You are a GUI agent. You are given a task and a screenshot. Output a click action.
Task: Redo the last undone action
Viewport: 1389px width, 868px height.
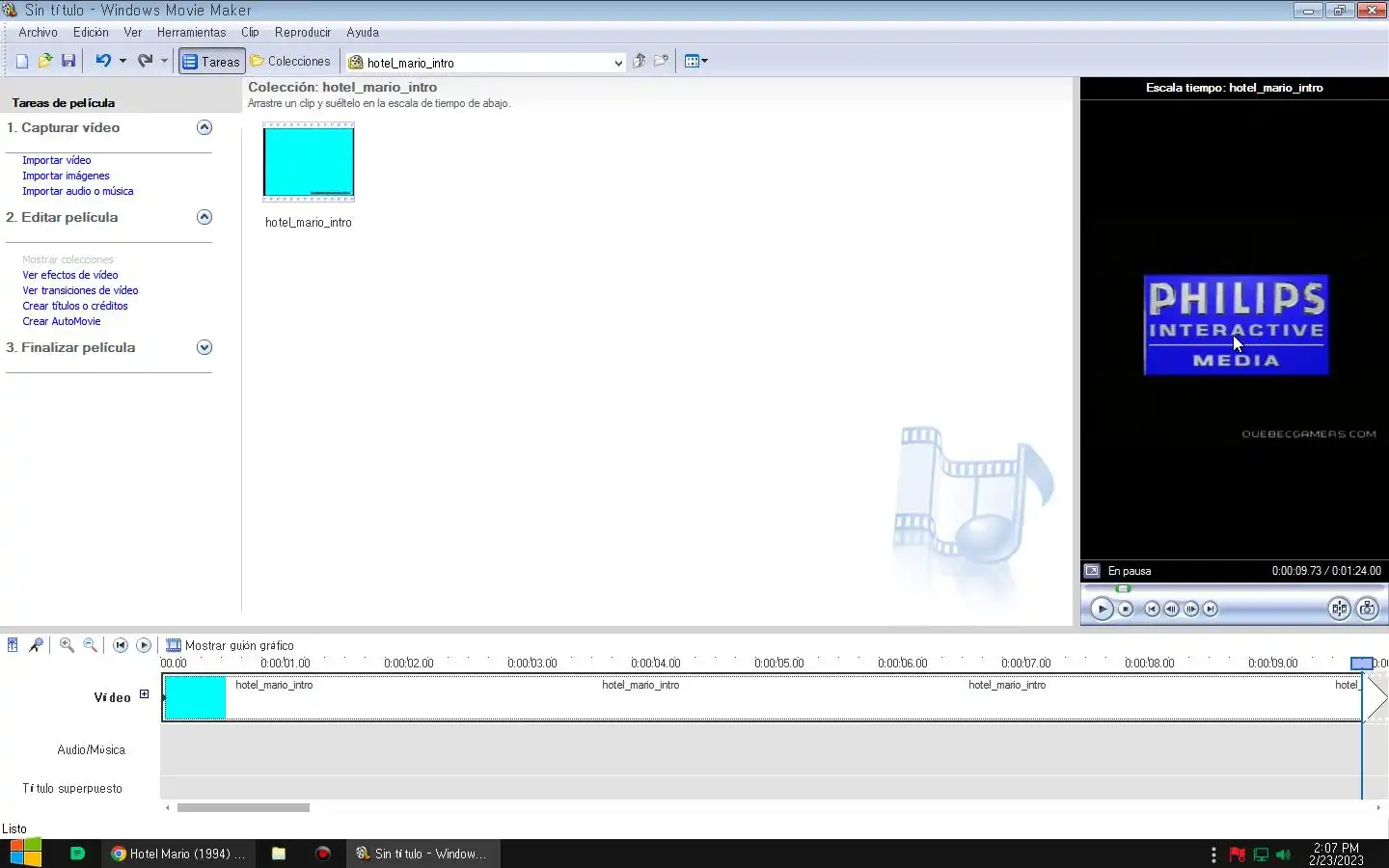(145, 61)
